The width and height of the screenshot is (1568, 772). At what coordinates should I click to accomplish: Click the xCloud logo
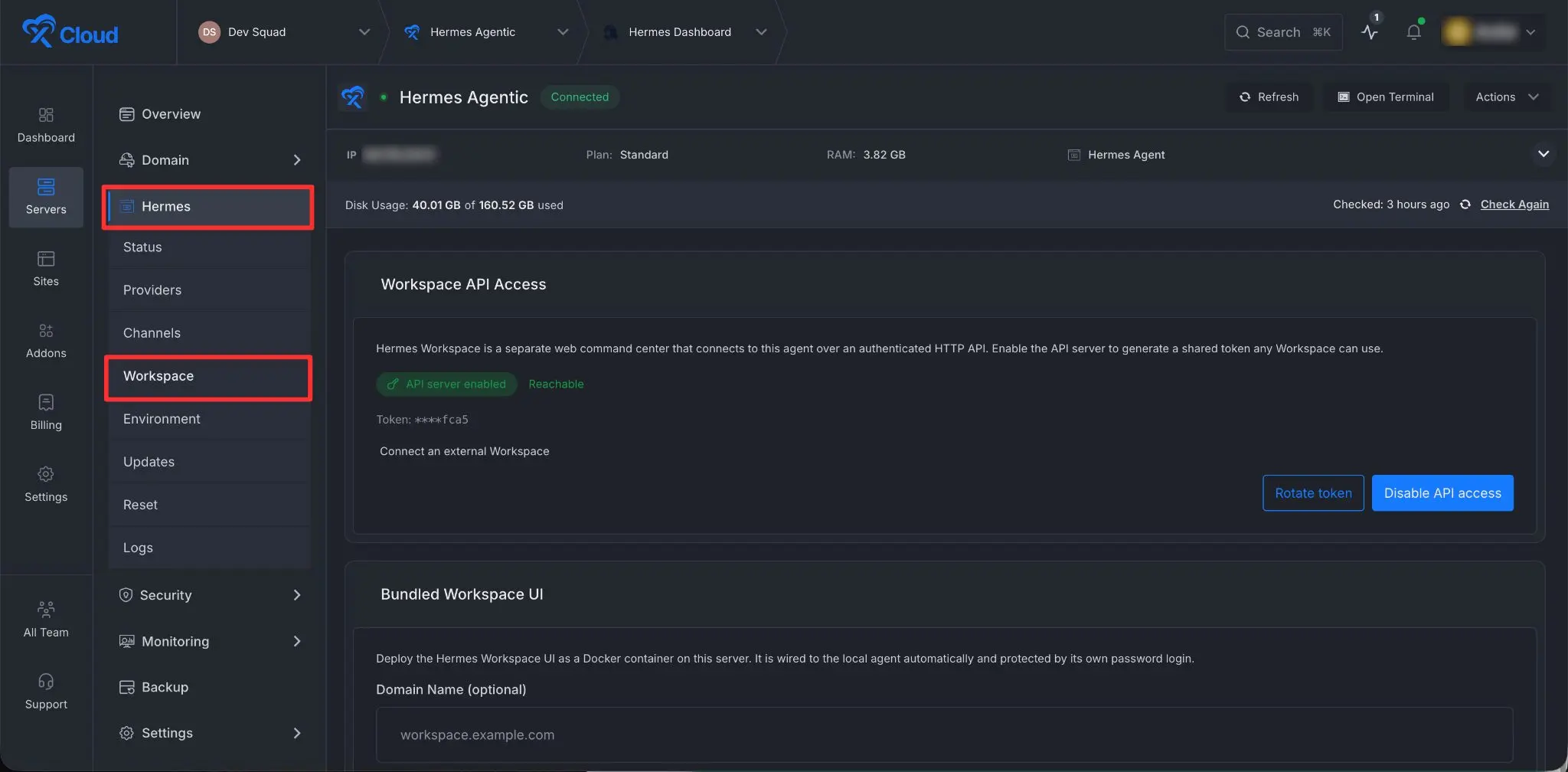pyautogui.click(x=70, y=31)
